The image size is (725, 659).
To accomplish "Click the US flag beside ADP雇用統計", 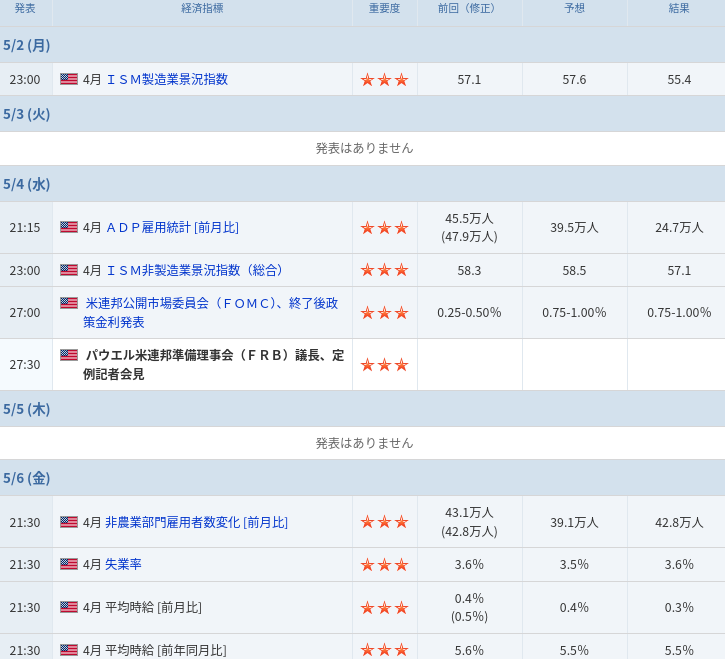I will coord(69,227).
